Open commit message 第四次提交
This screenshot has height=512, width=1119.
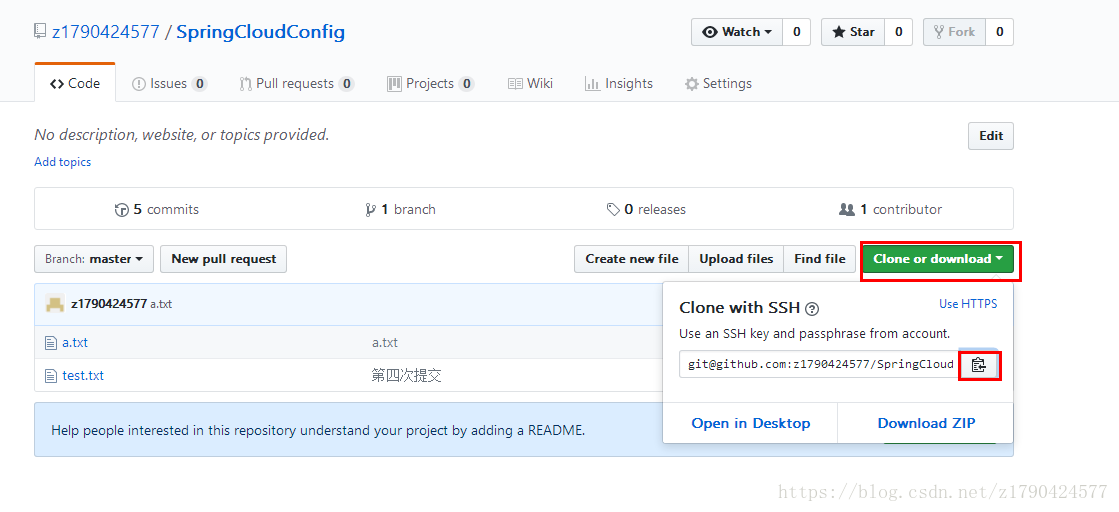click(407, 376)
